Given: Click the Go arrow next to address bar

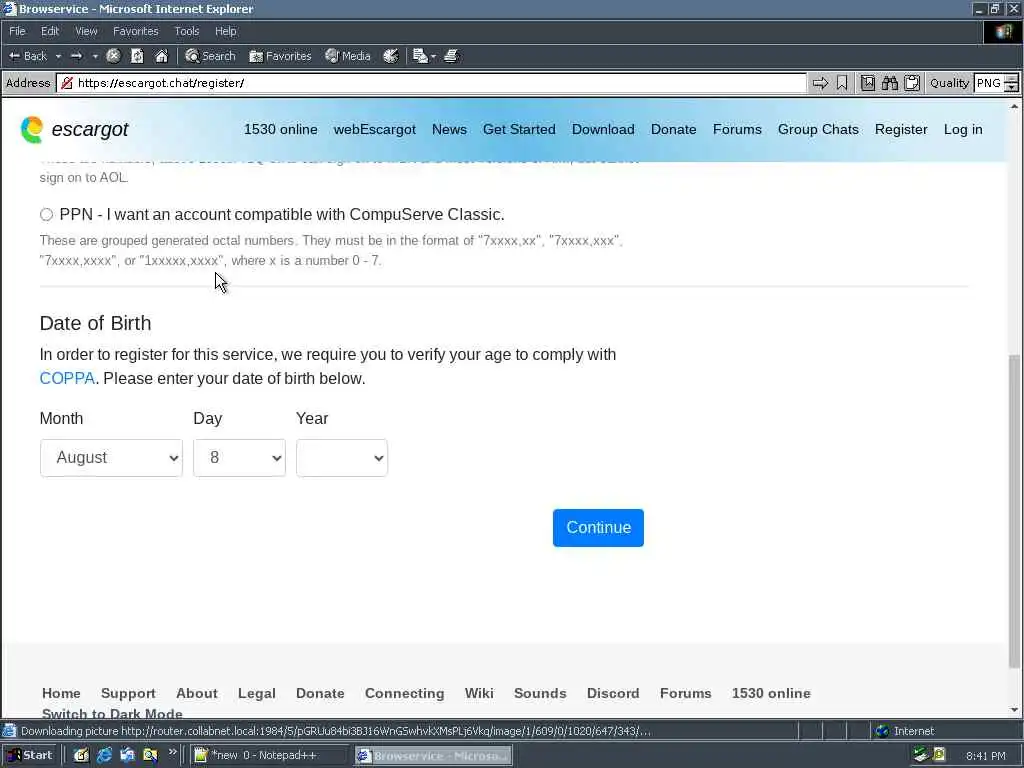Looking at the screenshot, I should pyautogui.click(x=820, y=83).
